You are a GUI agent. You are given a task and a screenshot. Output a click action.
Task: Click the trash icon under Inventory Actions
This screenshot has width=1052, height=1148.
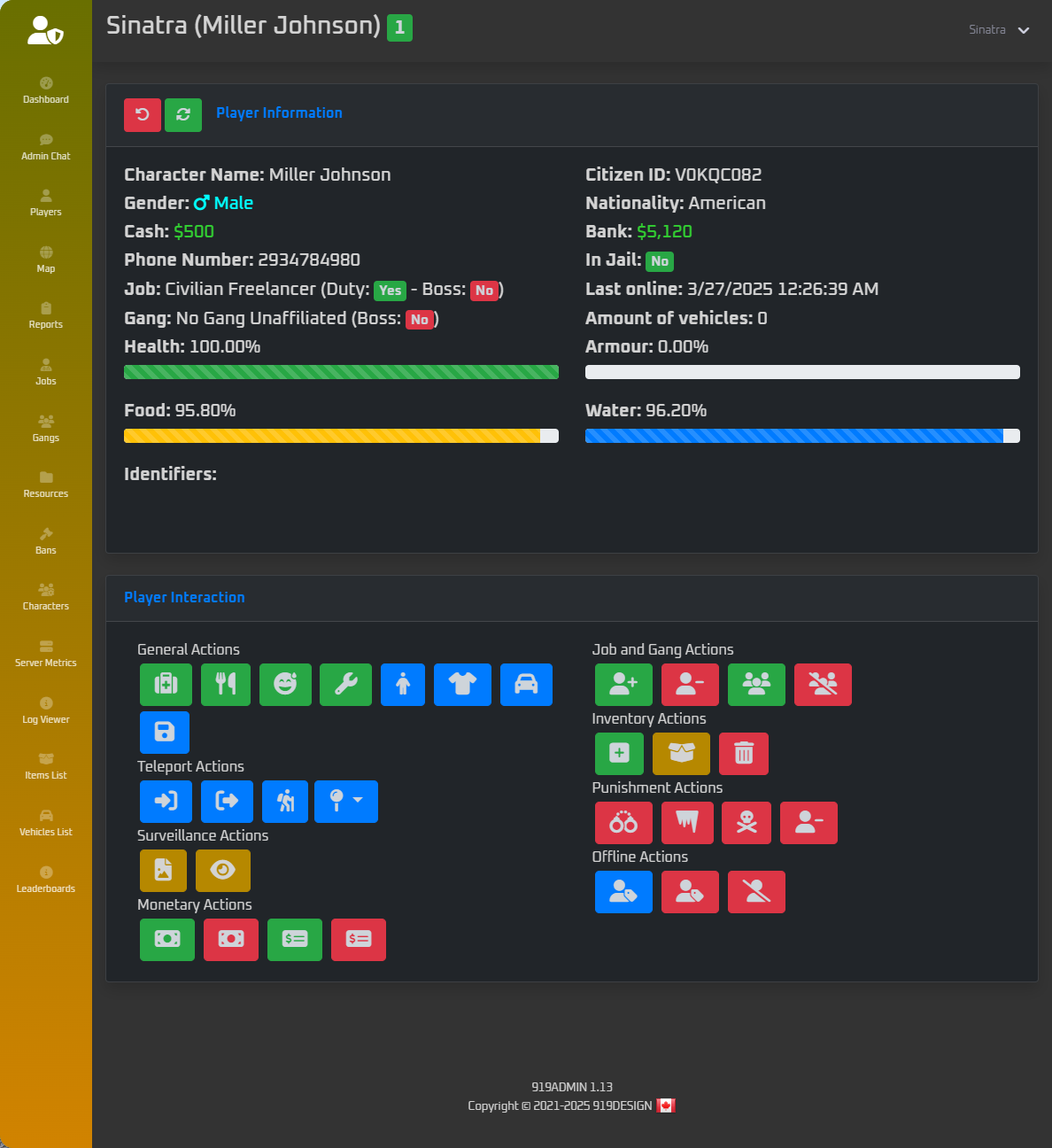743,754
